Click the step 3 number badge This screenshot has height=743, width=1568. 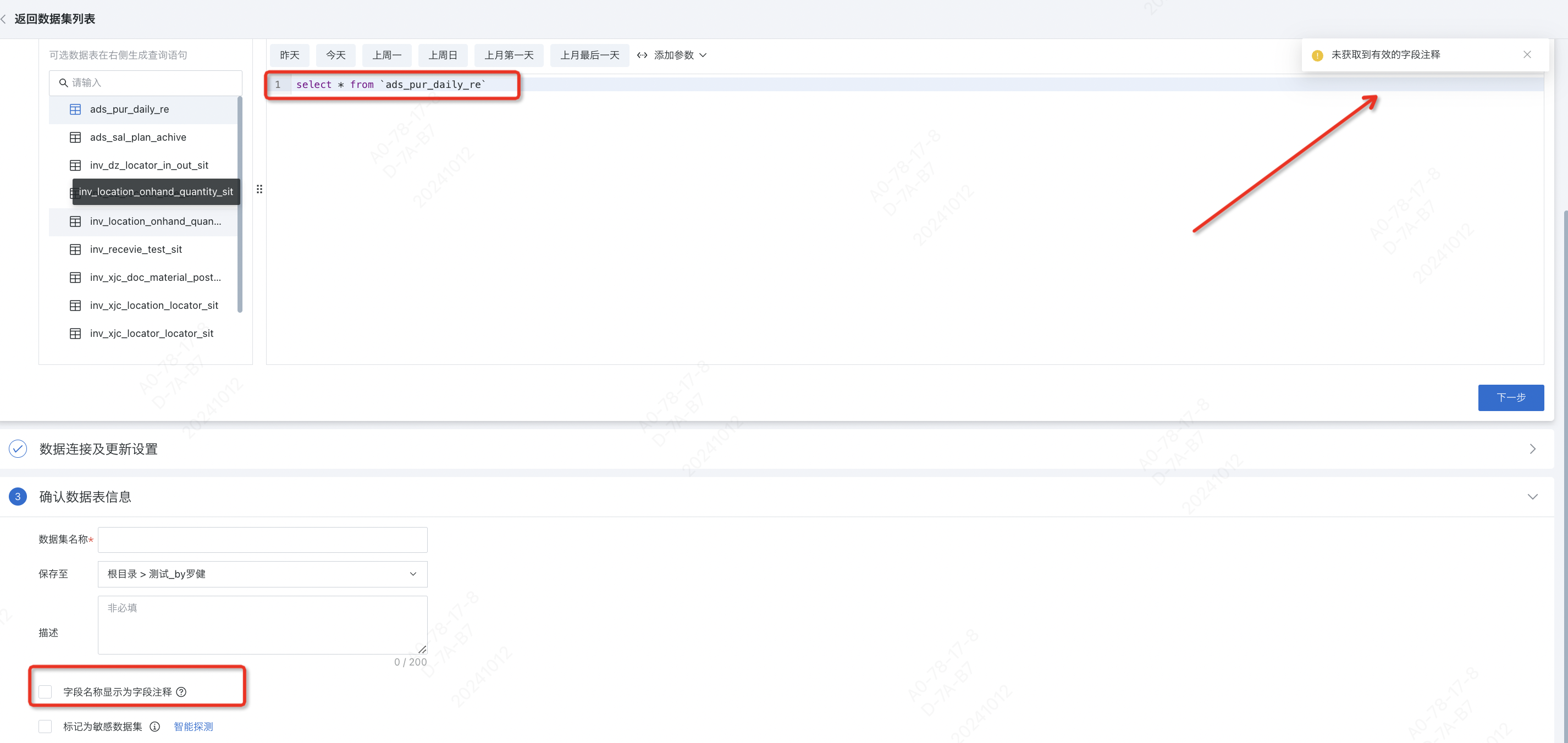tap(18, 497)
